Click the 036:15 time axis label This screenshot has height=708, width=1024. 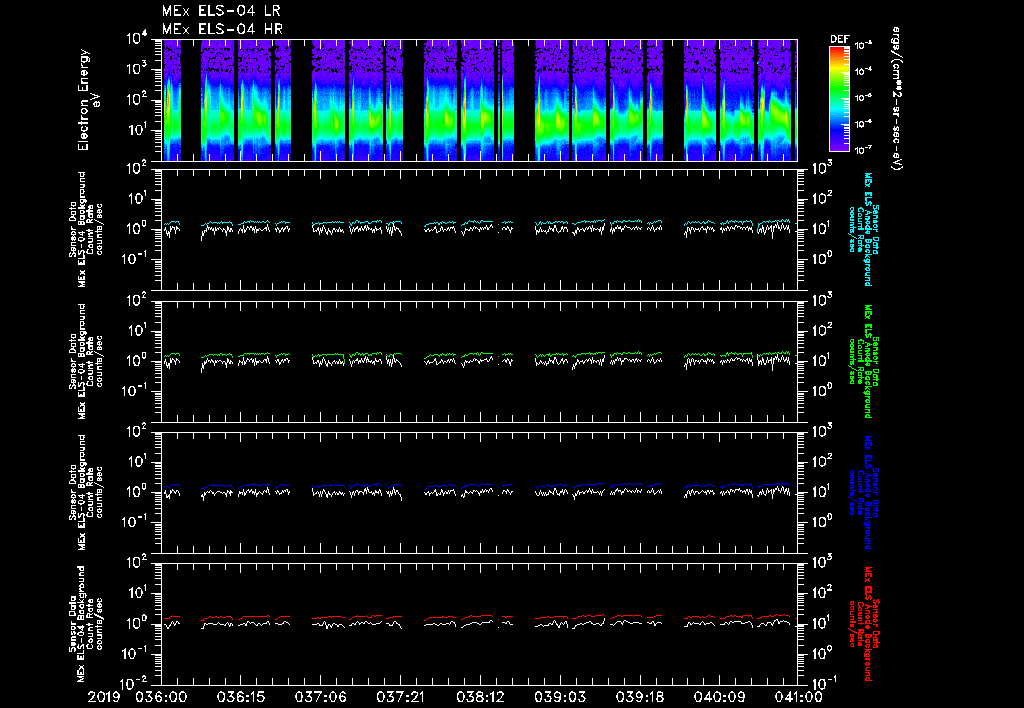(241, 698)
